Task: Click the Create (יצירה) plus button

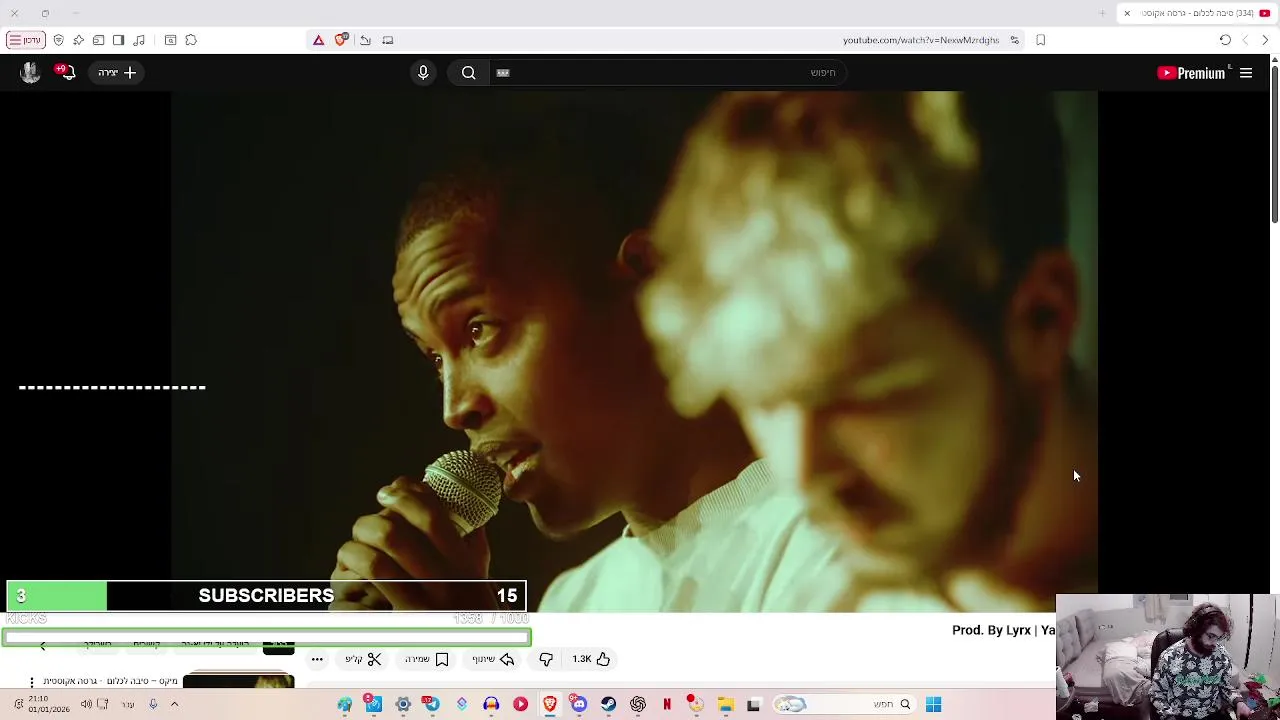Action: 116,72
